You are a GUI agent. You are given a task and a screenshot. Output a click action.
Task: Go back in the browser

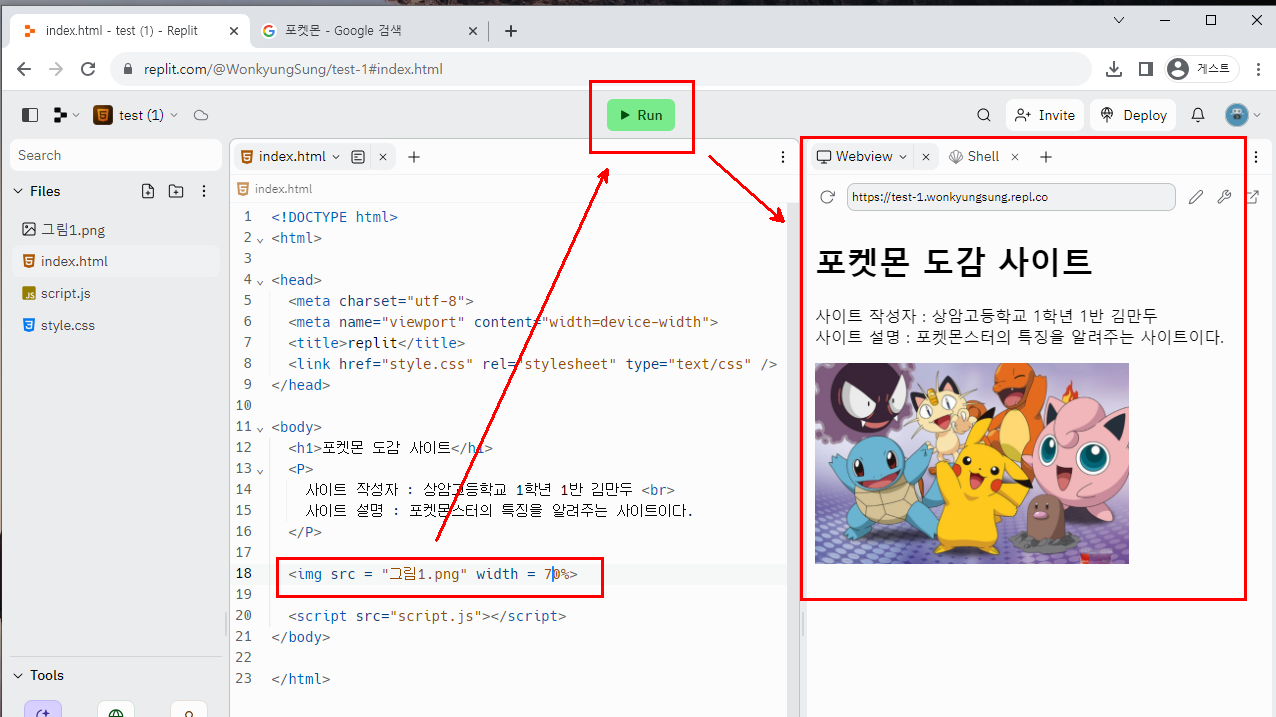(x=24, y=69)
